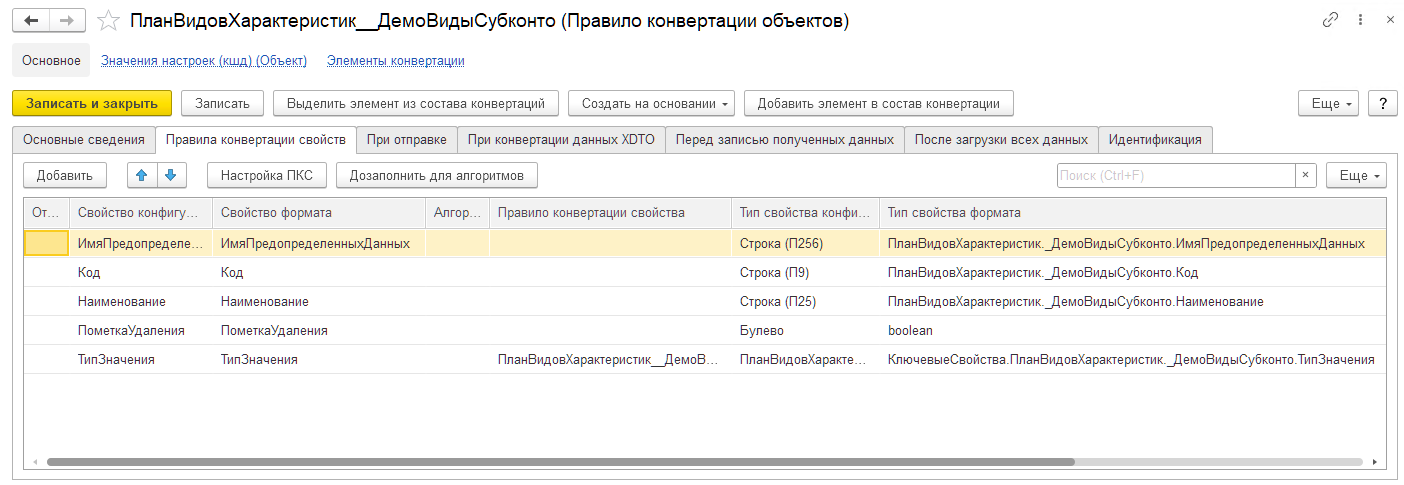The height and width of the screenshot is (485, 1404).
Task: Add form to favorites with star icon
Action: pos(108,20)
